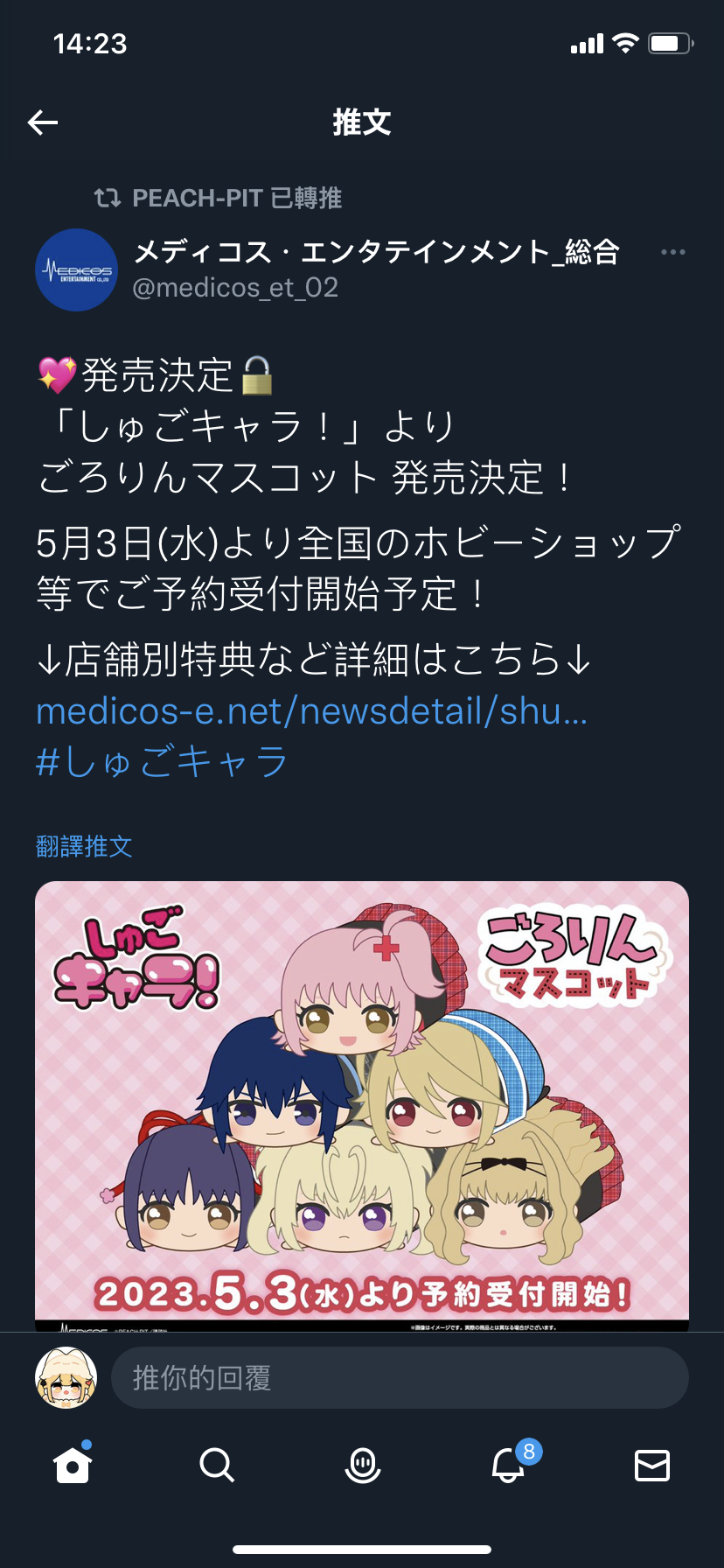Tap the @medicos_et_02 handle

235,288
